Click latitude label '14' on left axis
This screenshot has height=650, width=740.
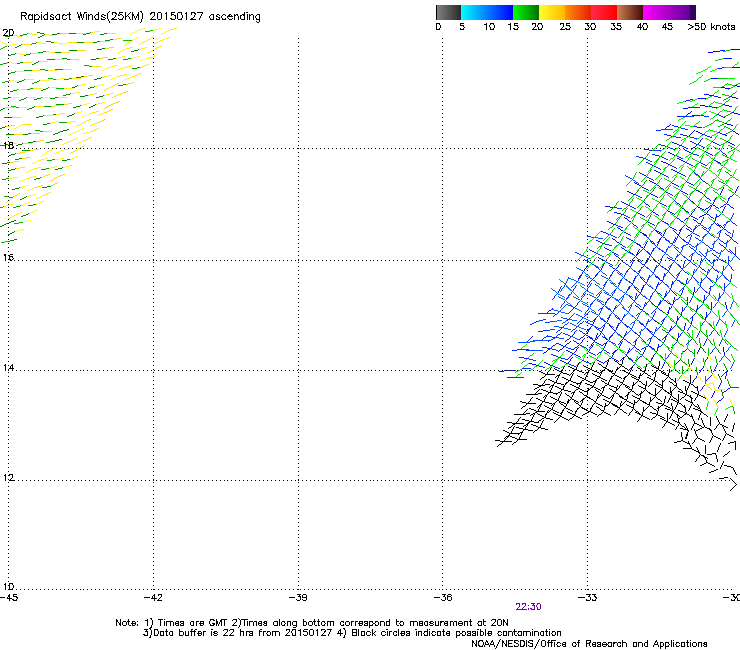8,367
